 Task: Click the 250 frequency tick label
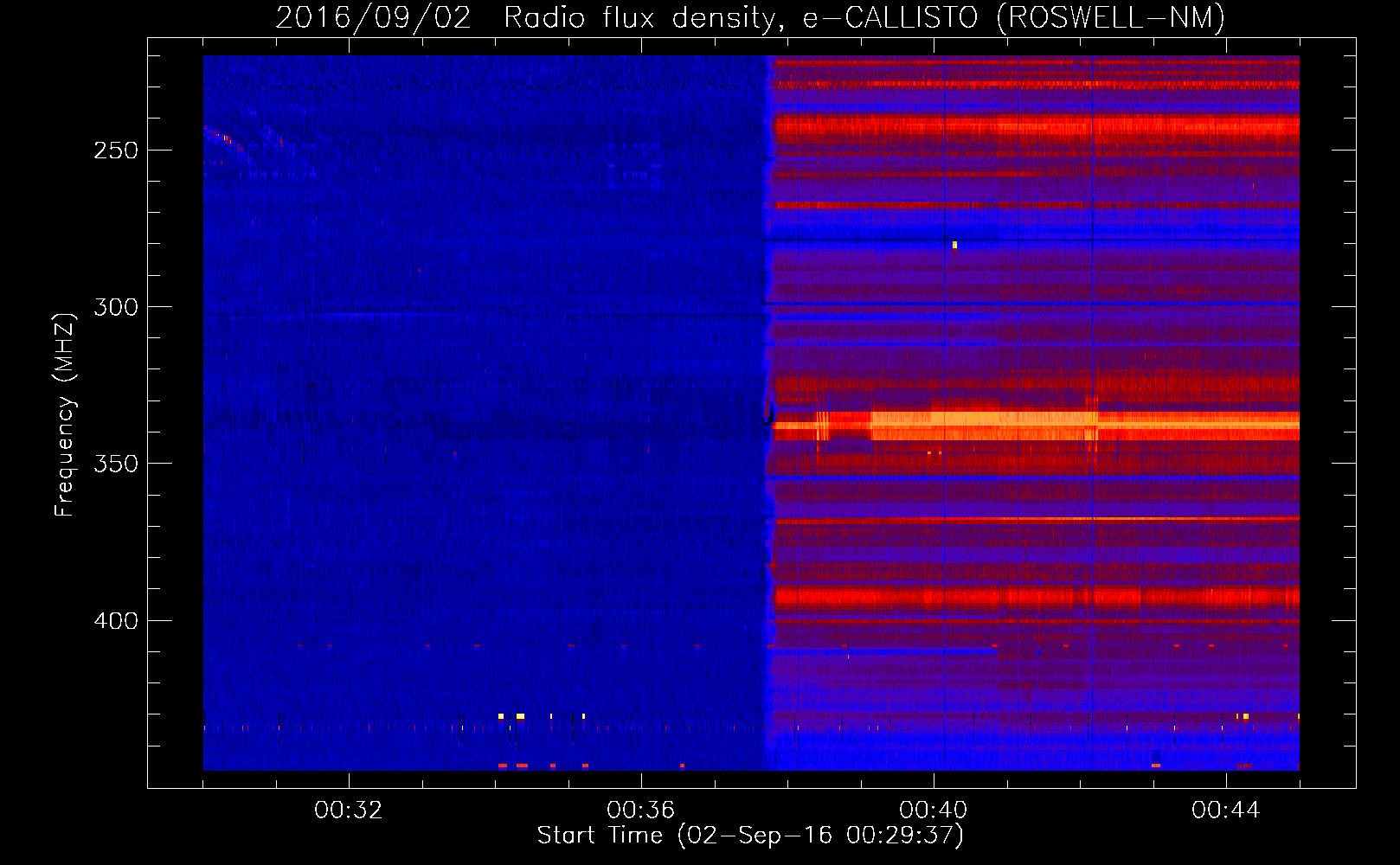point(116,151)
